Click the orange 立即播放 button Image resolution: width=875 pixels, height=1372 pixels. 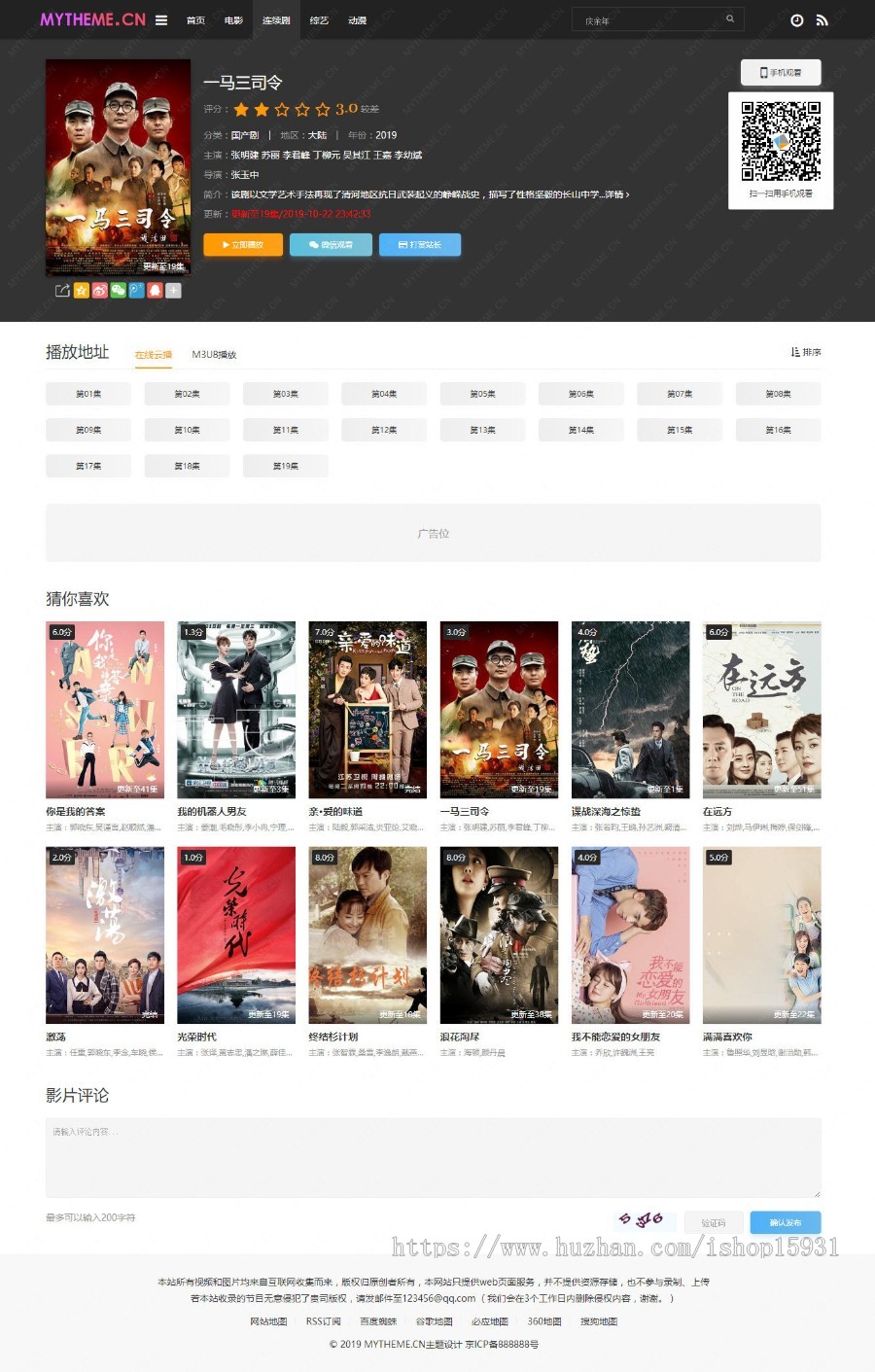tap(243, 245)
